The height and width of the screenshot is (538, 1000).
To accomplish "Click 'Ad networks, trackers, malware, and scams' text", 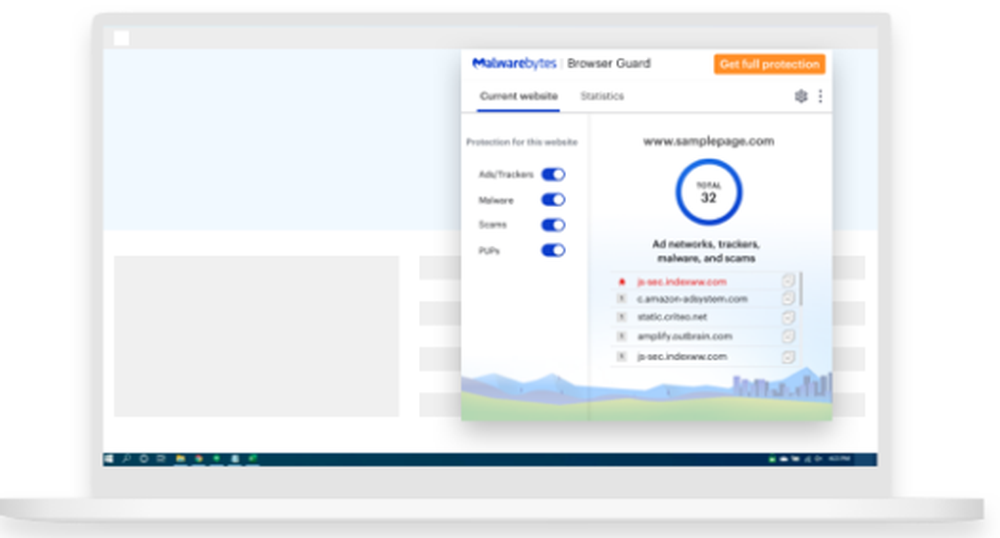I will tap(706, 251).
